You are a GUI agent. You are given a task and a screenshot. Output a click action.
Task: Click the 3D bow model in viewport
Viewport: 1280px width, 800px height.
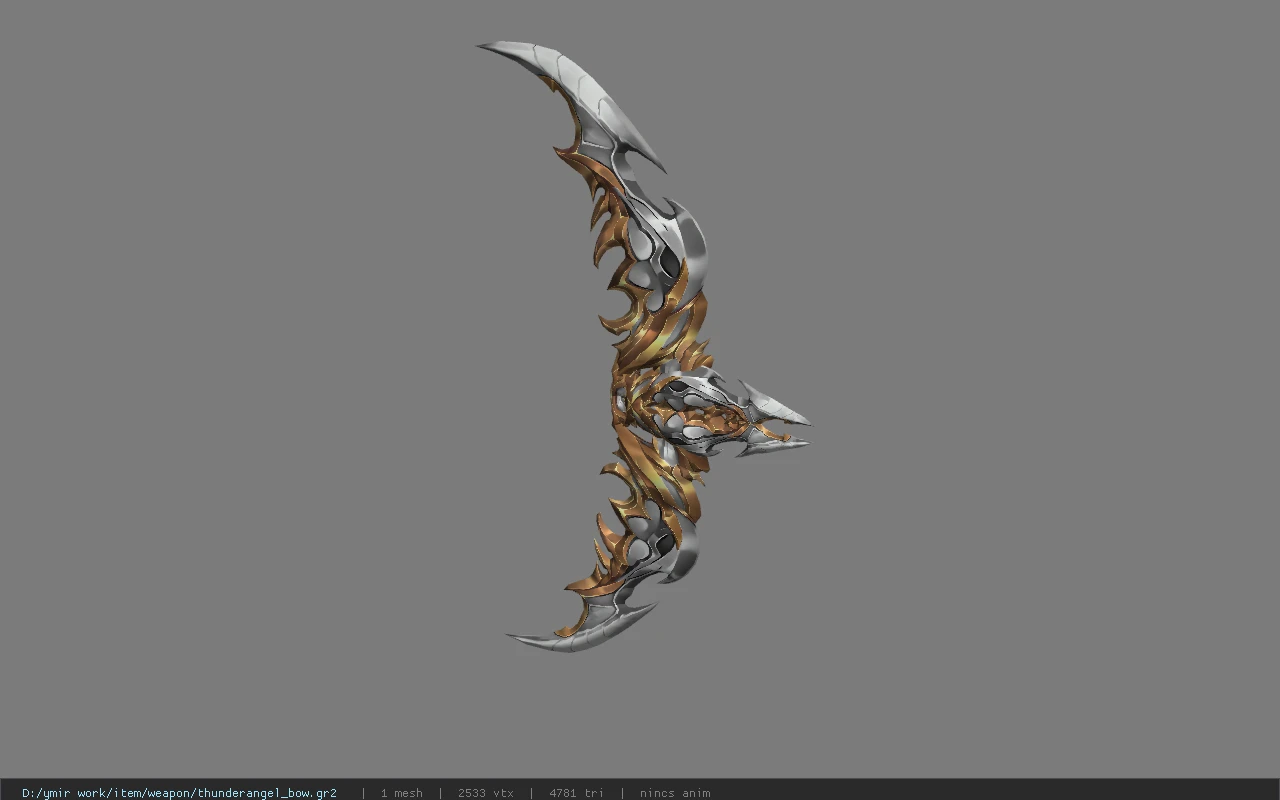pos(645,347)
